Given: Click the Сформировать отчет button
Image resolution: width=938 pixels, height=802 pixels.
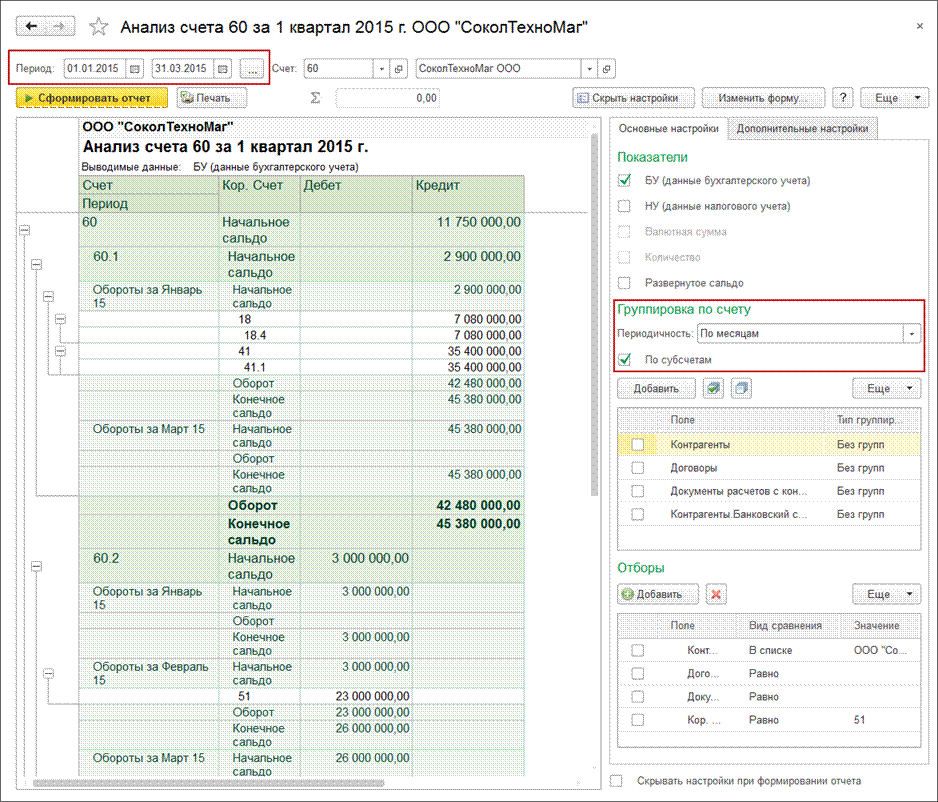Looking at the screenshot, I should (92, 98).
